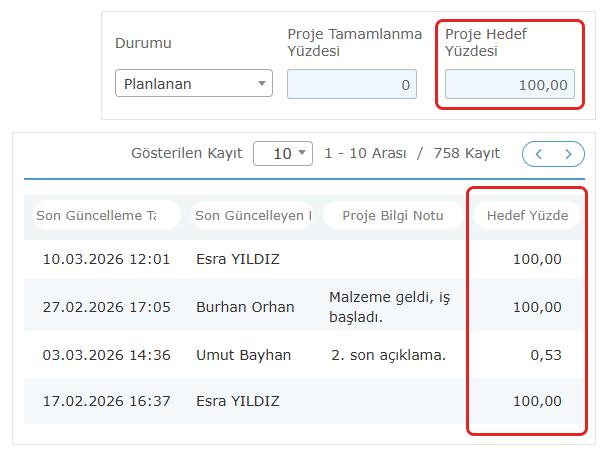608x459 pixels.
Task: Expand the Gösterilen Kayıt page size dropdown
Action: 283,154
